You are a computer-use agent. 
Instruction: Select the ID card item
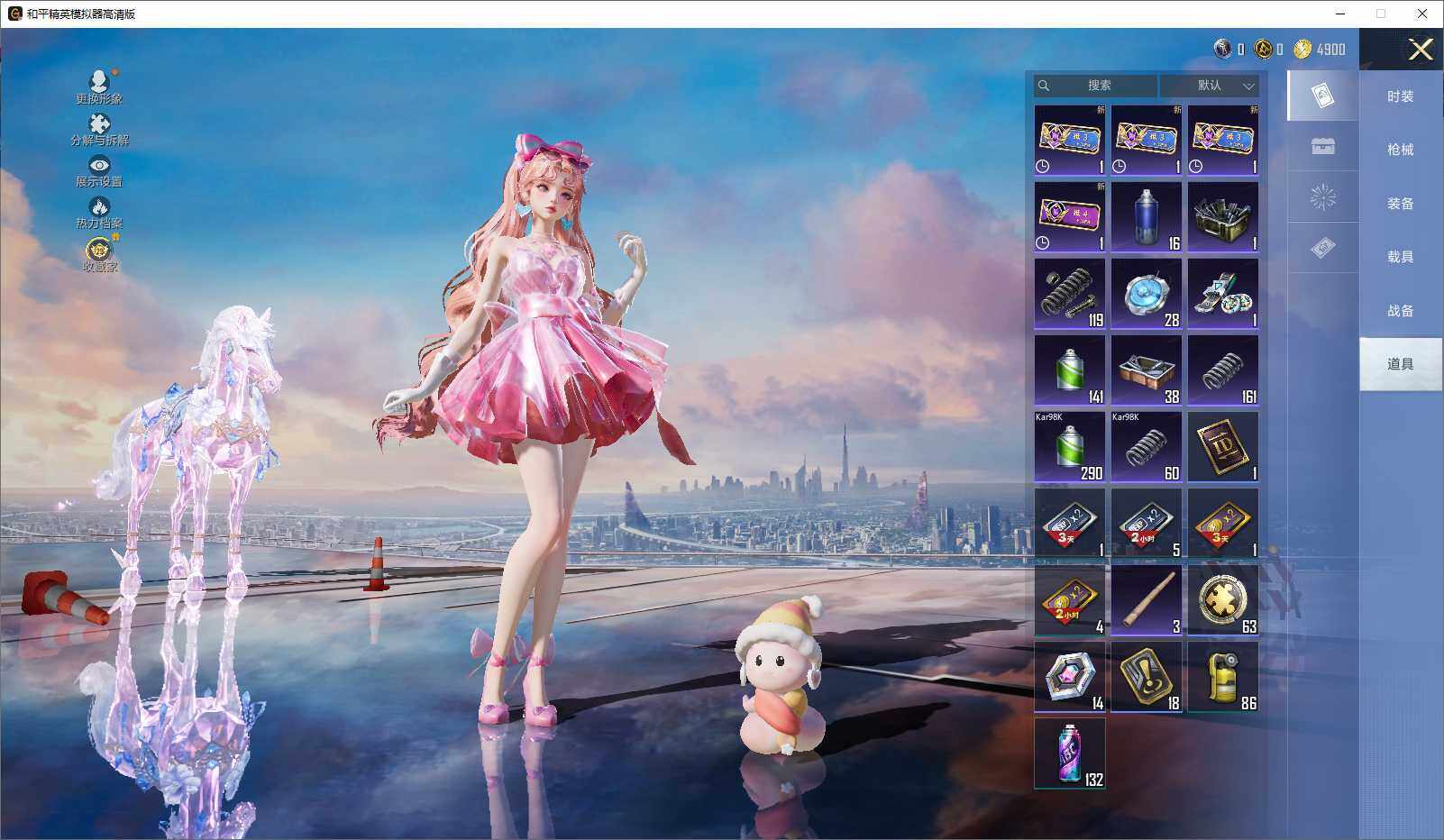tap(1223, 447)
